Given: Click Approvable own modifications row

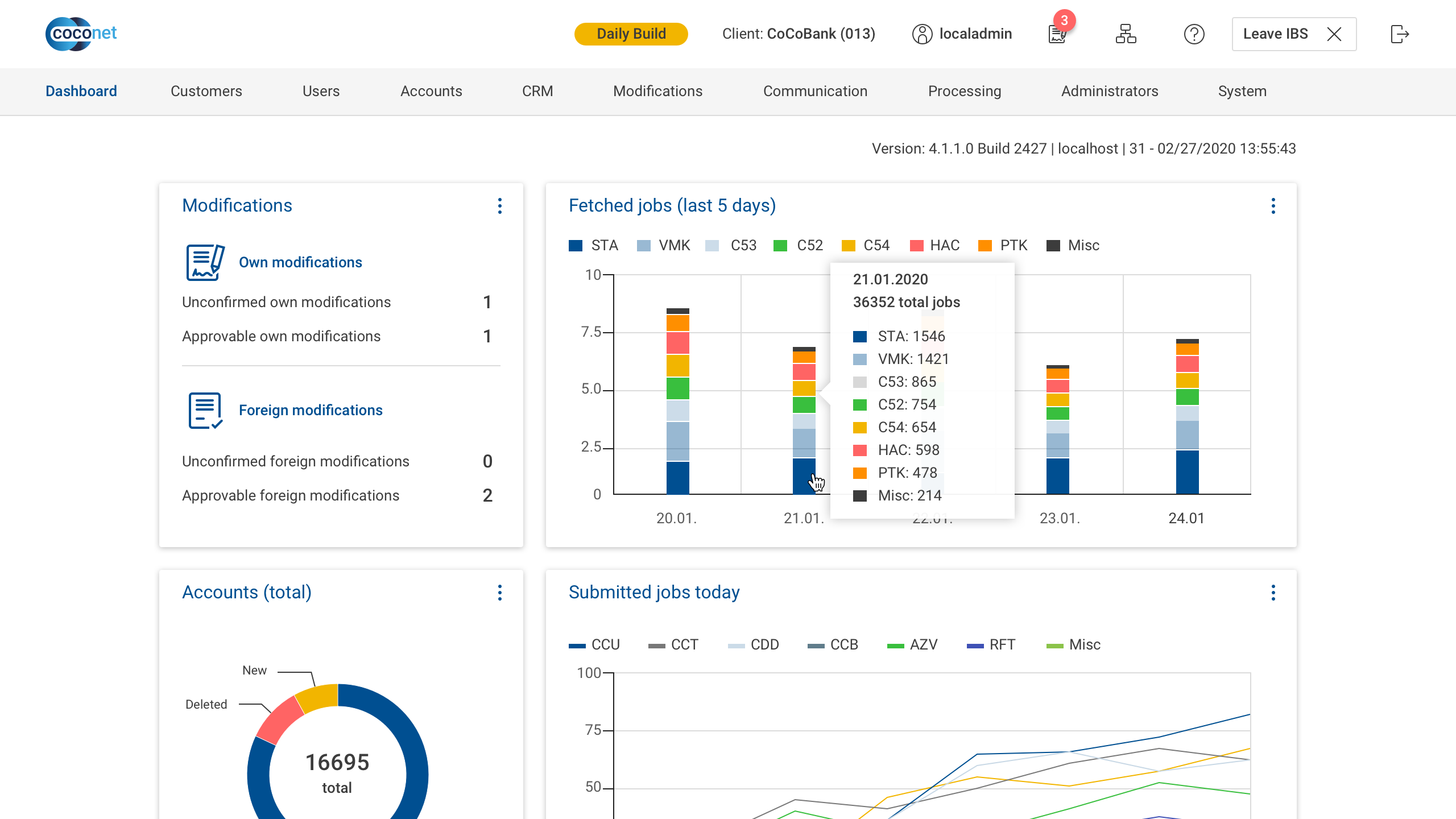Looking at the screenshot, I should coord(341,336).
